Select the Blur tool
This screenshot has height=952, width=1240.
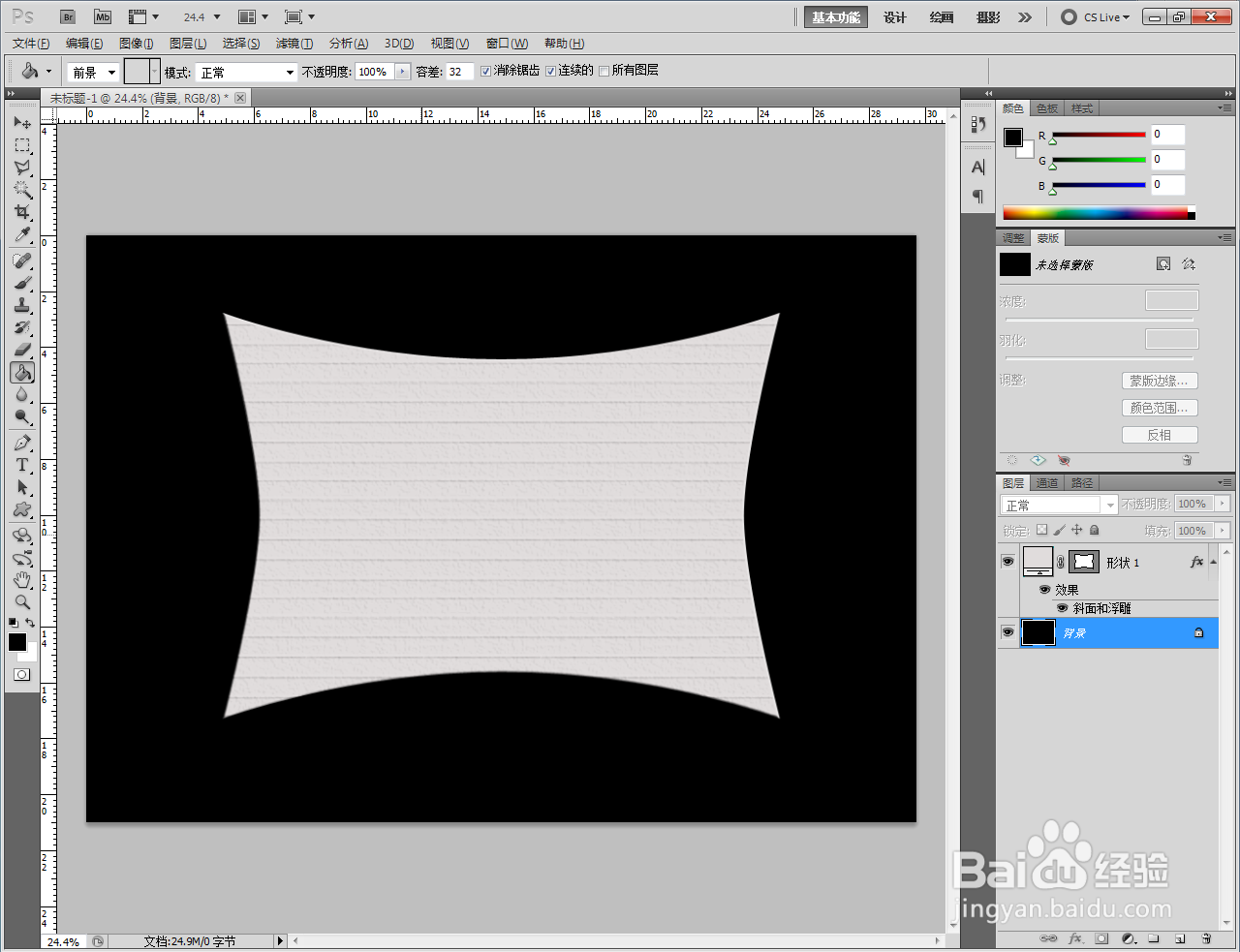pos(22,394)
